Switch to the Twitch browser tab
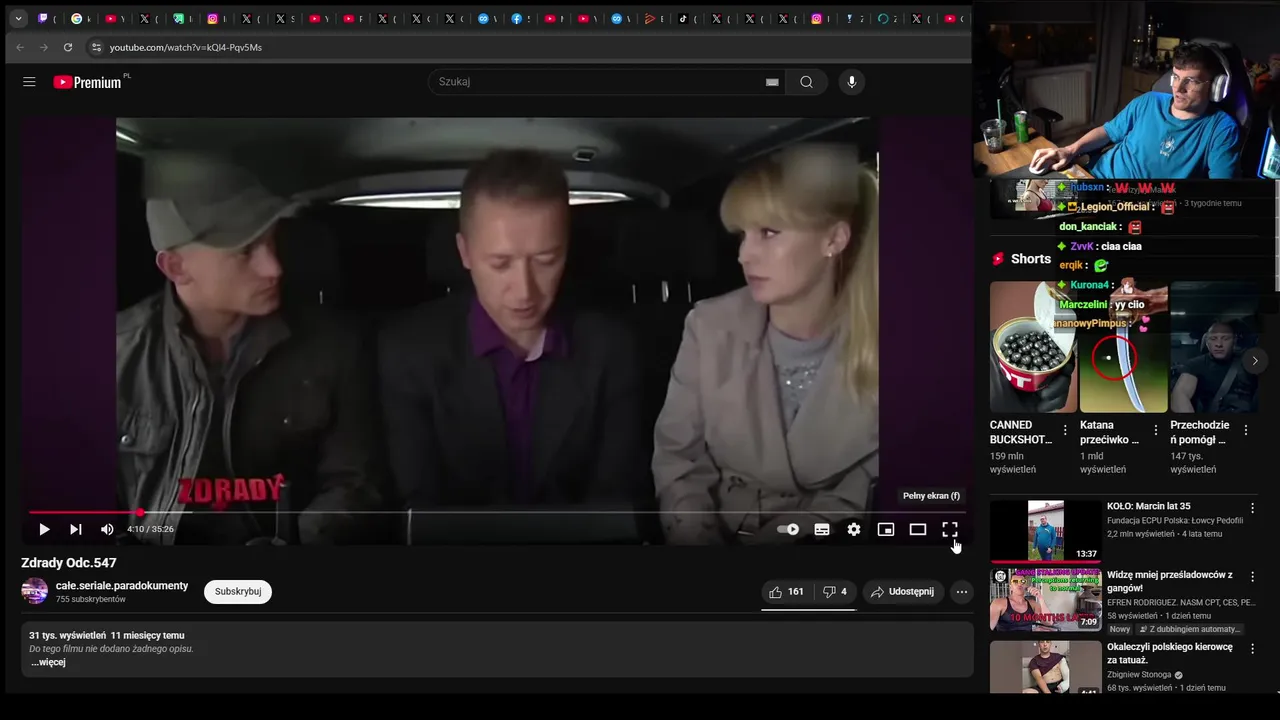The image size is (1280, 720). pyautogui.click(x=43, y=18)
